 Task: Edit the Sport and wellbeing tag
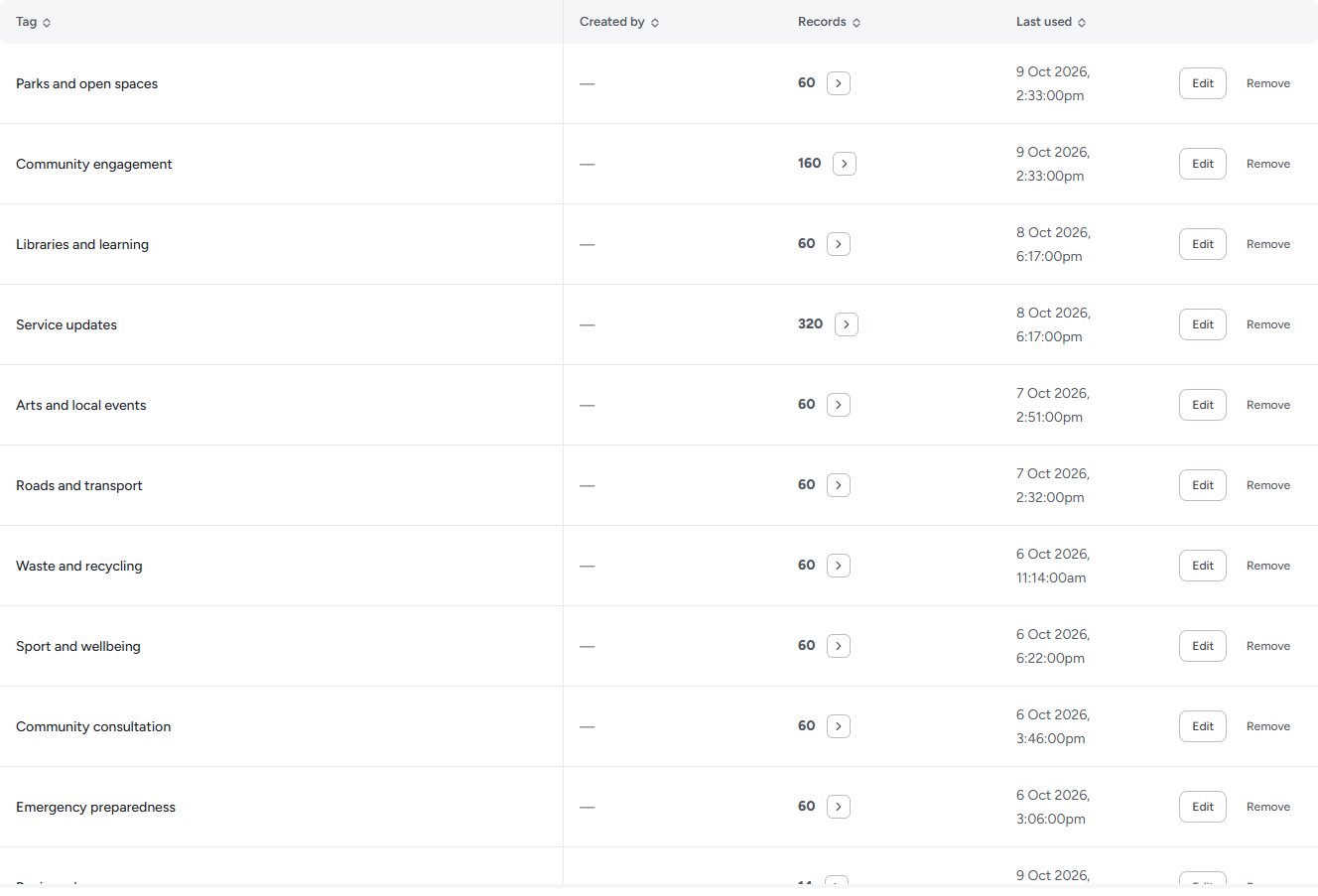point(1203,646)
